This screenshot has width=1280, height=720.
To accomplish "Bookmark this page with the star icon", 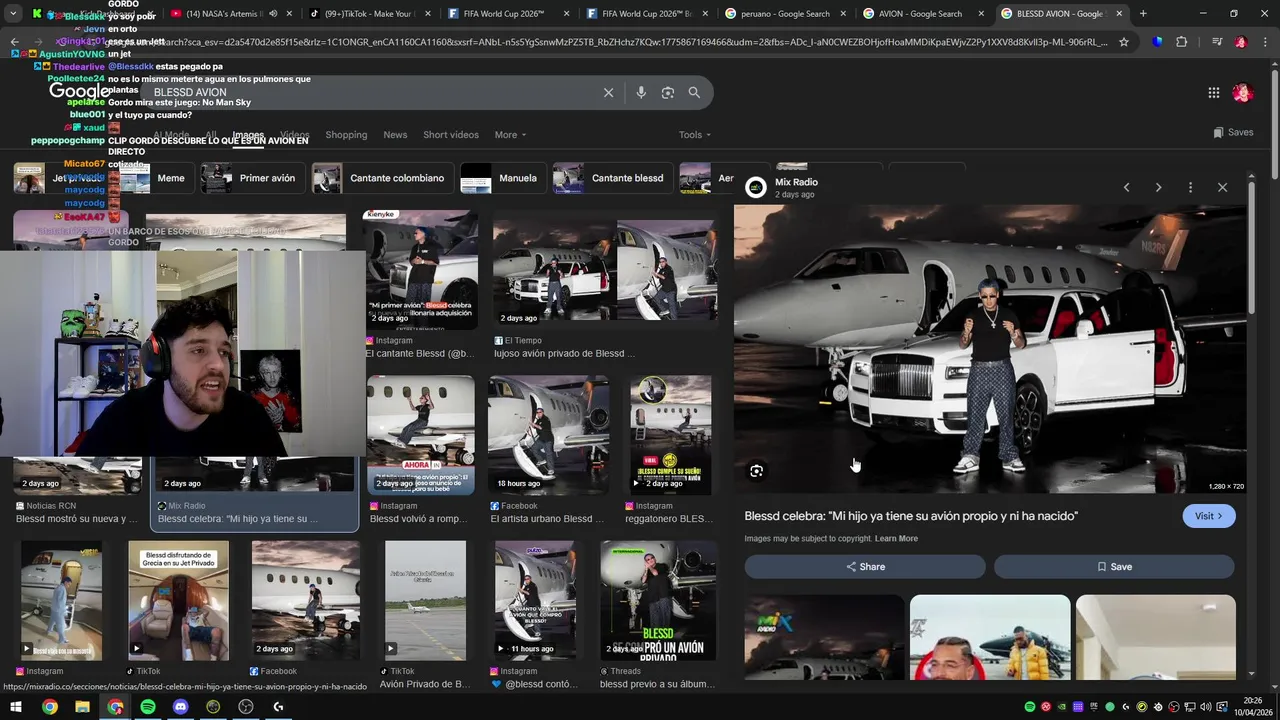I will (1124, 42).
